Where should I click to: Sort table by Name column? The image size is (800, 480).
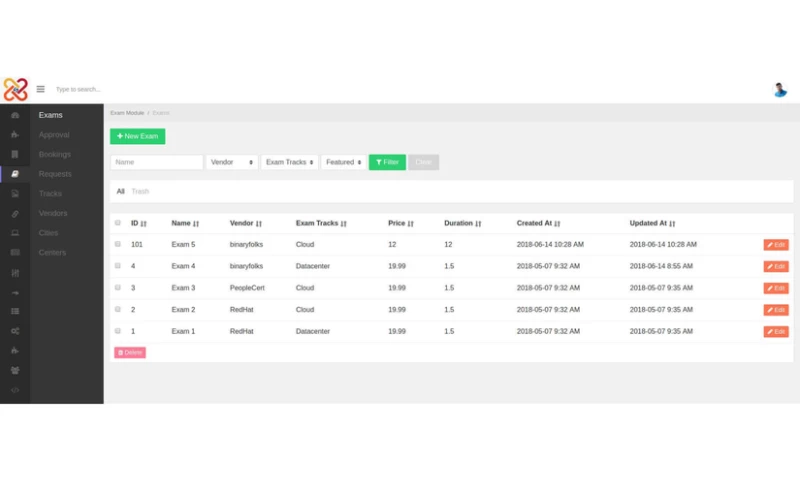(185, 223)
